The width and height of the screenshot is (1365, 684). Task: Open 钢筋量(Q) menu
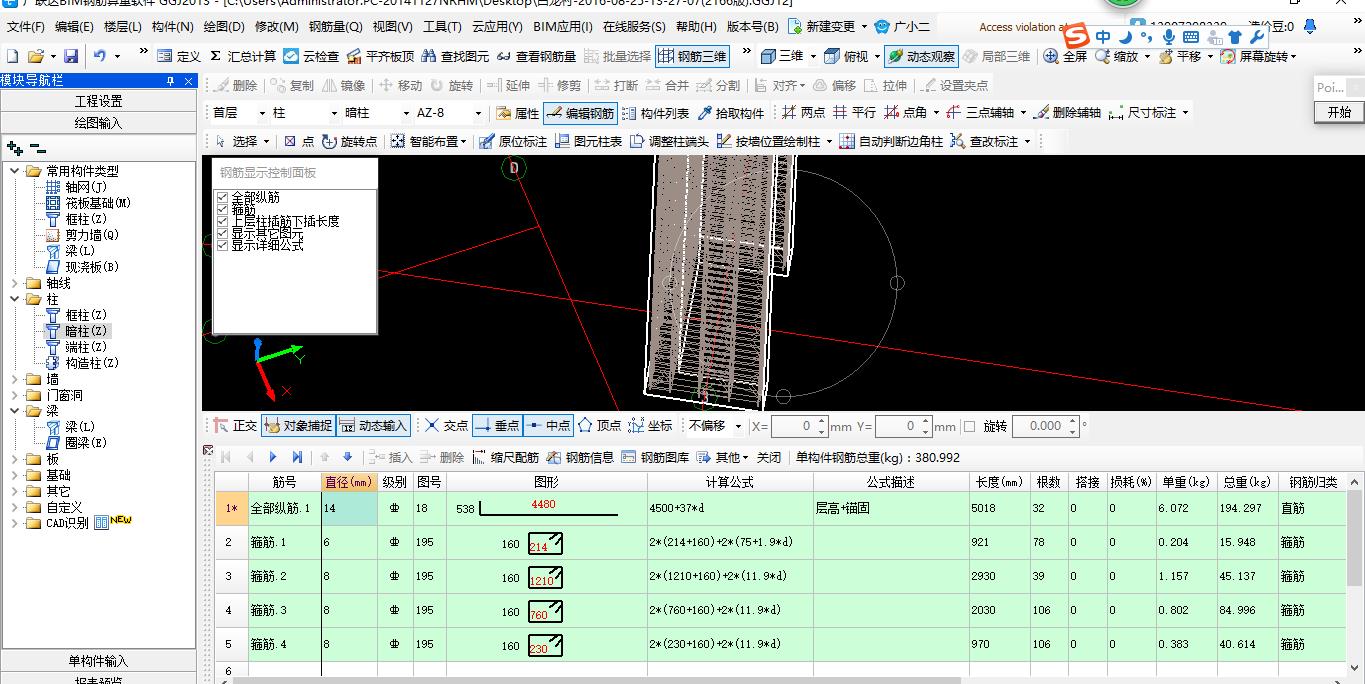335,27
